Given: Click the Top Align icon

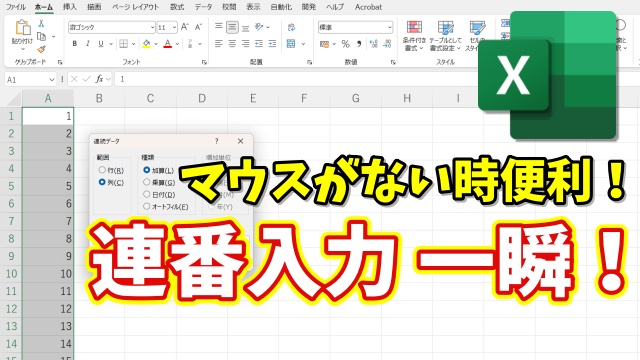Looking at the screenshot, I should [x=219, y=27].
